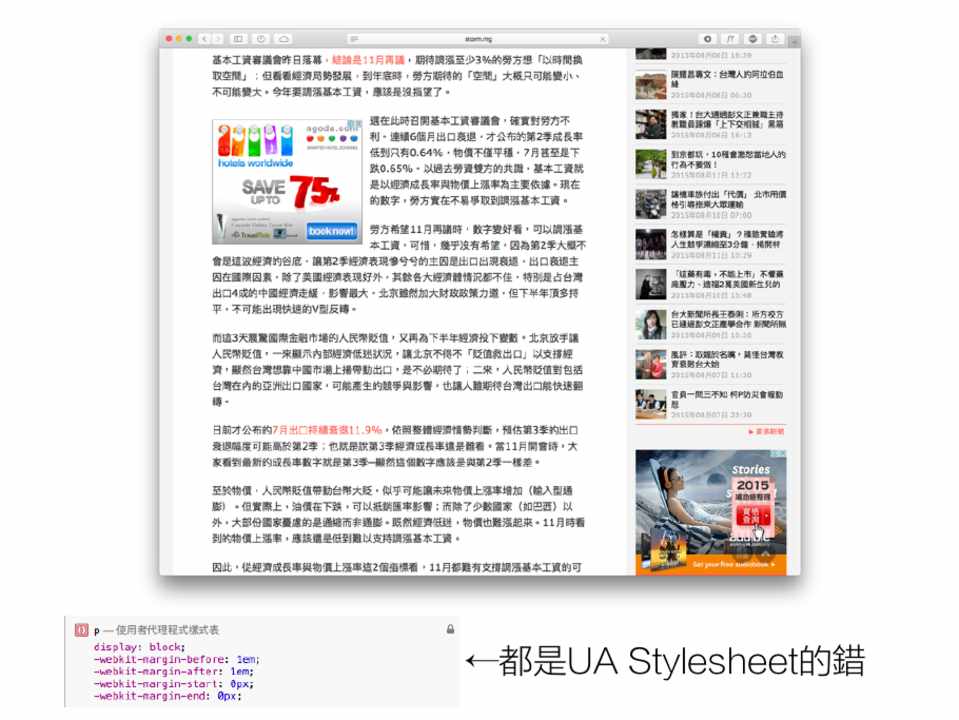Viewport: 959px width, 720px height.
Task: Toggle the Safari sidebar button
Action: [238, 39]
